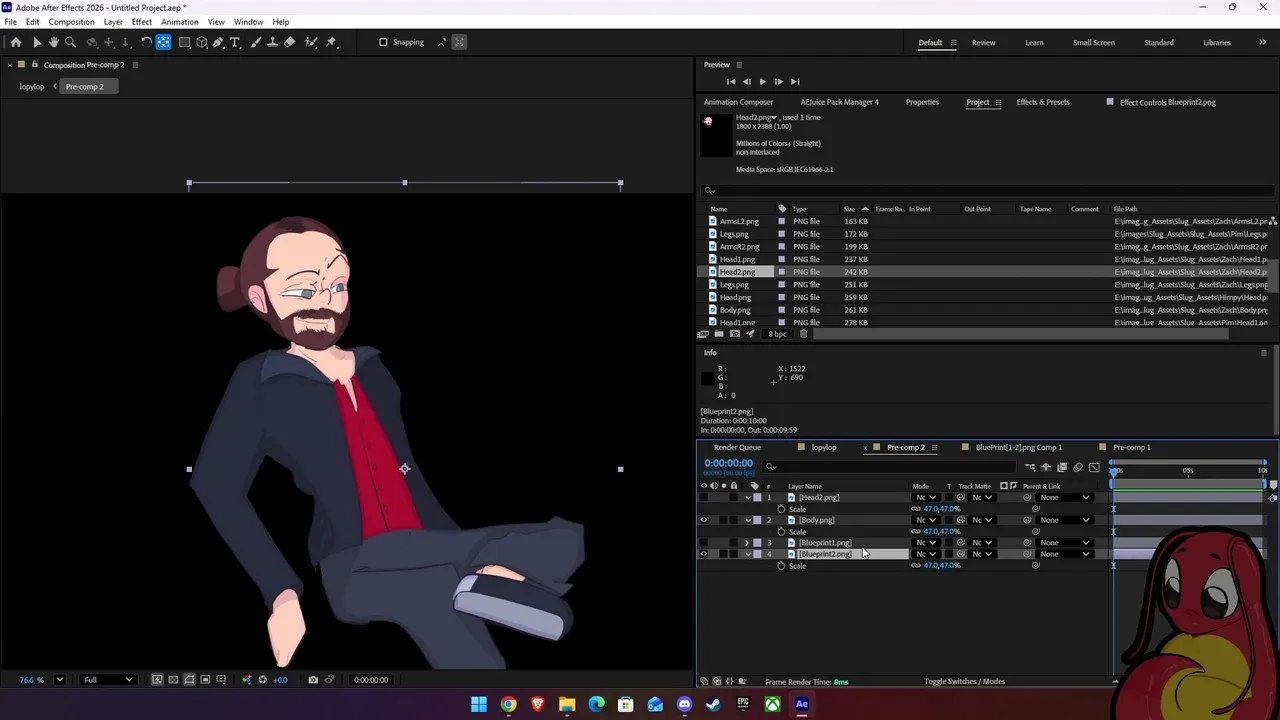Open the Effect menu
The width and height of the screenshot is (1280, 720).
[x=142, y=22]
